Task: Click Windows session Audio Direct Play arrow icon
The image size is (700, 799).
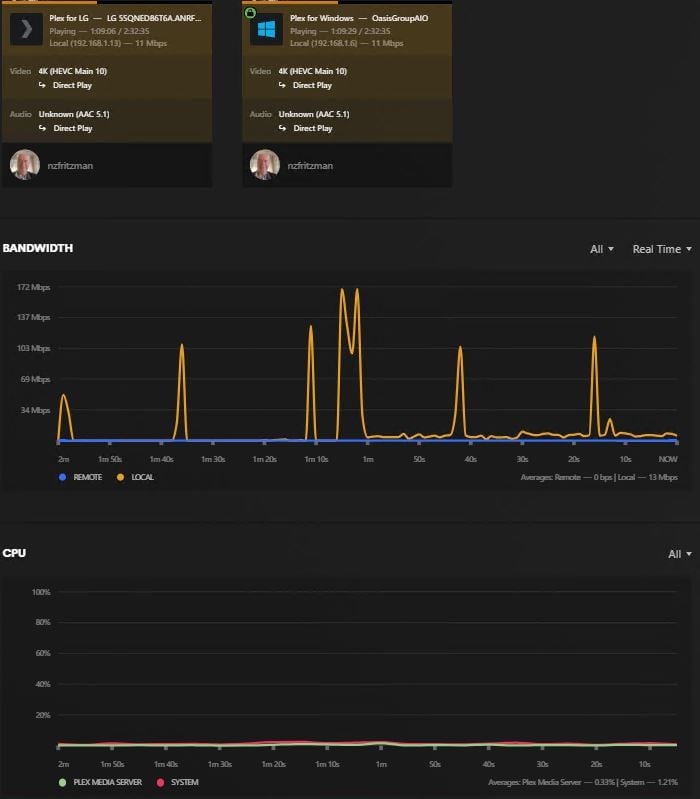Action: (282, 128)
